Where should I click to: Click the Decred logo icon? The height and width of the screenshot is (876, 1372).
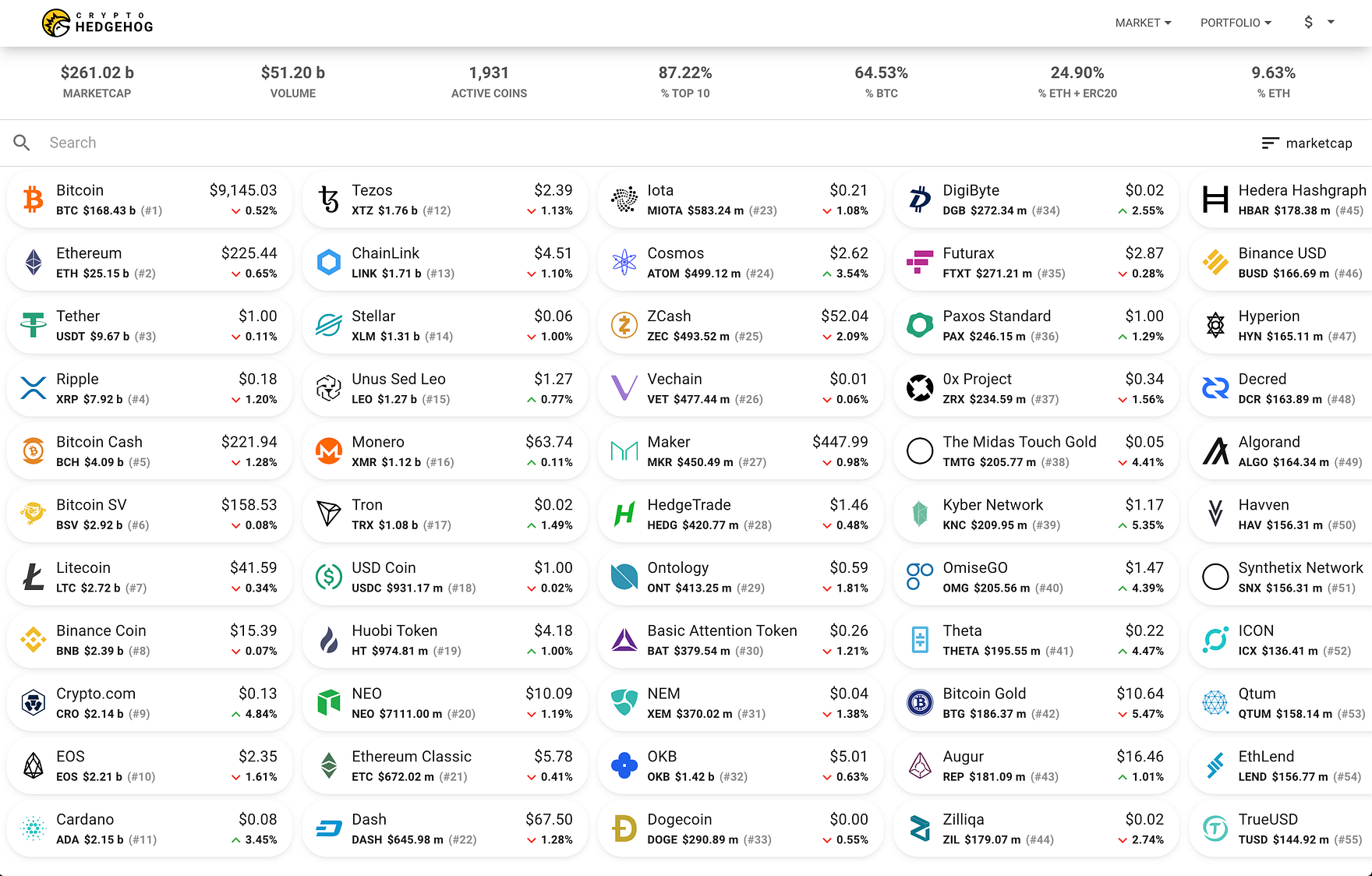pyautogui.click(x=1215, y=388)
